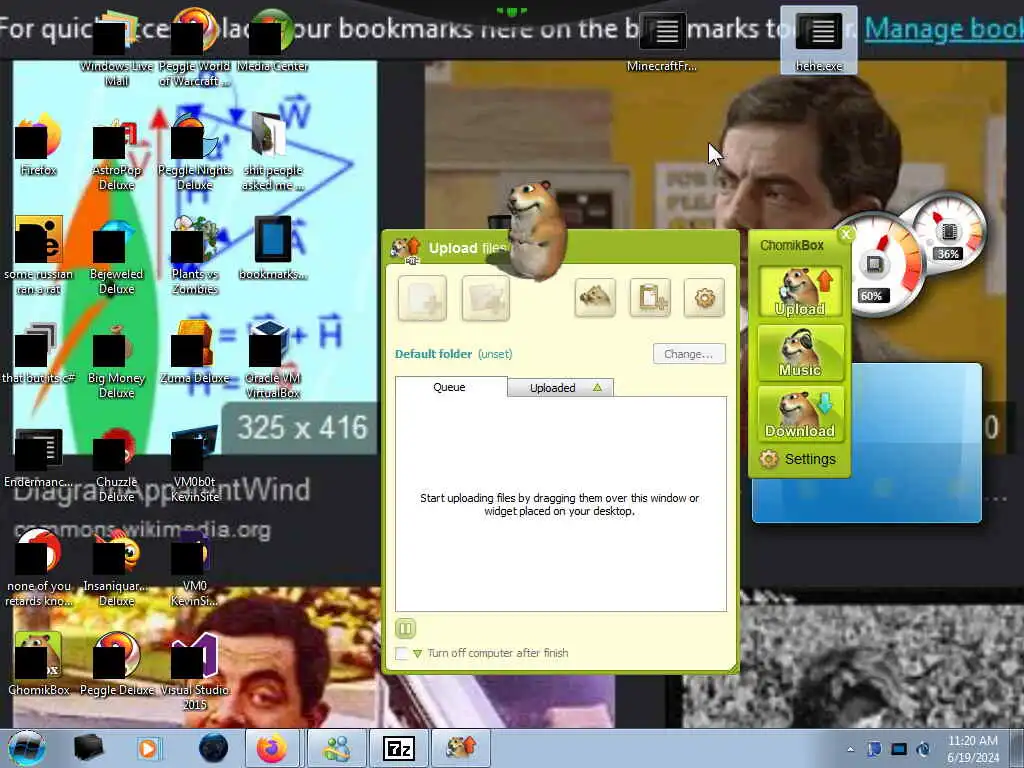Open Windows Live Messenger taskbar icon
1024x768 pixels.
pyautogui.click(x=336, y=748)
